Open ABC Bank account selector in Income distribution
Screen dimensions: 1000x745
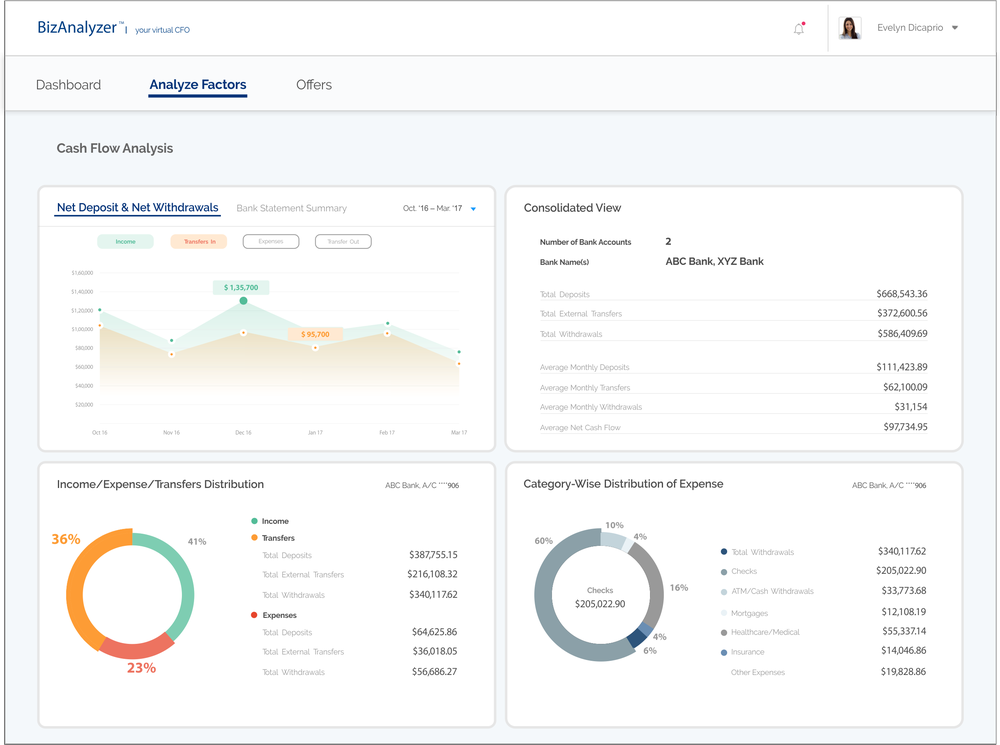tap(422, 486)
